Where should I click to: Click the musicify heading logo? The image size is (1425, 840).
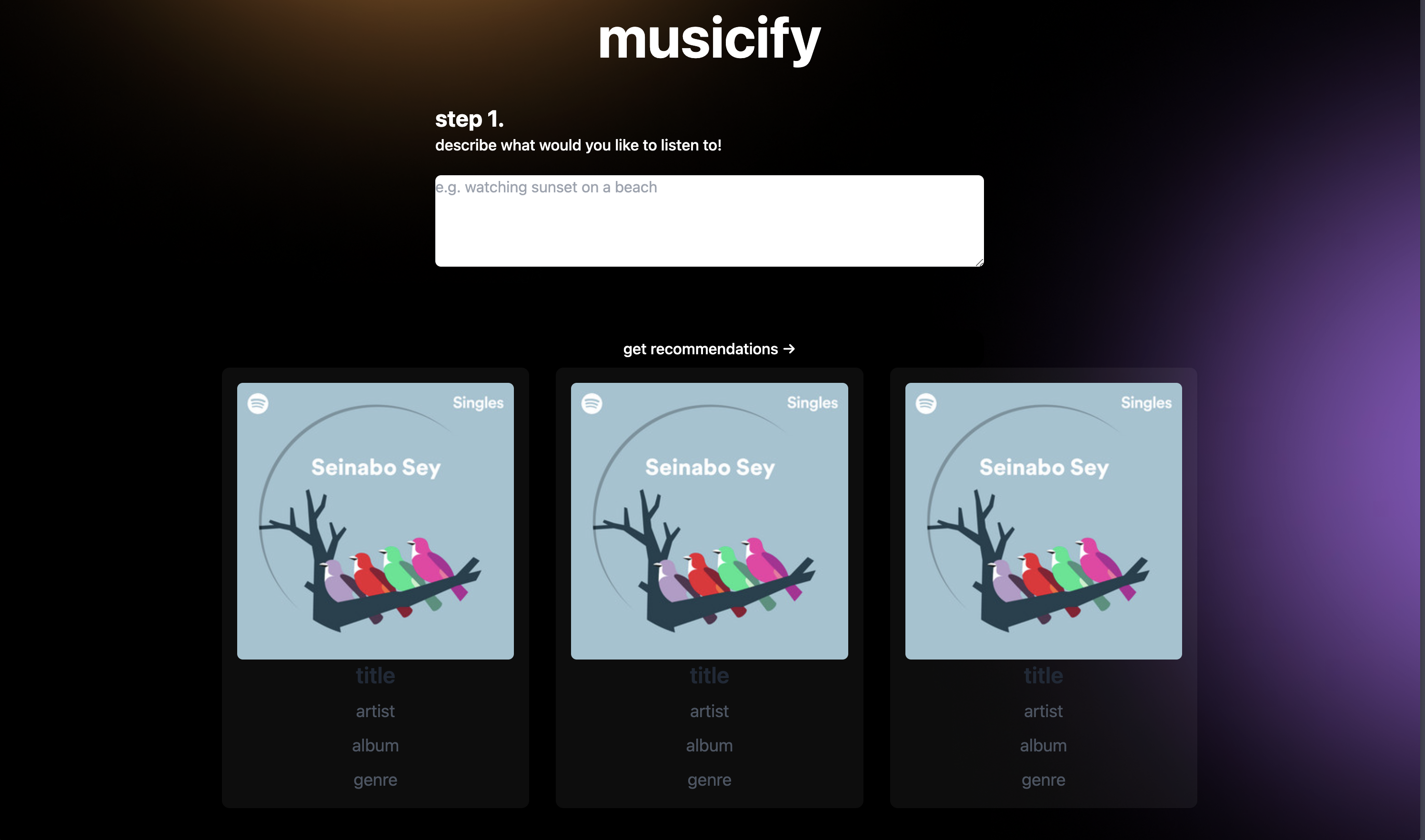coord(709,39)
